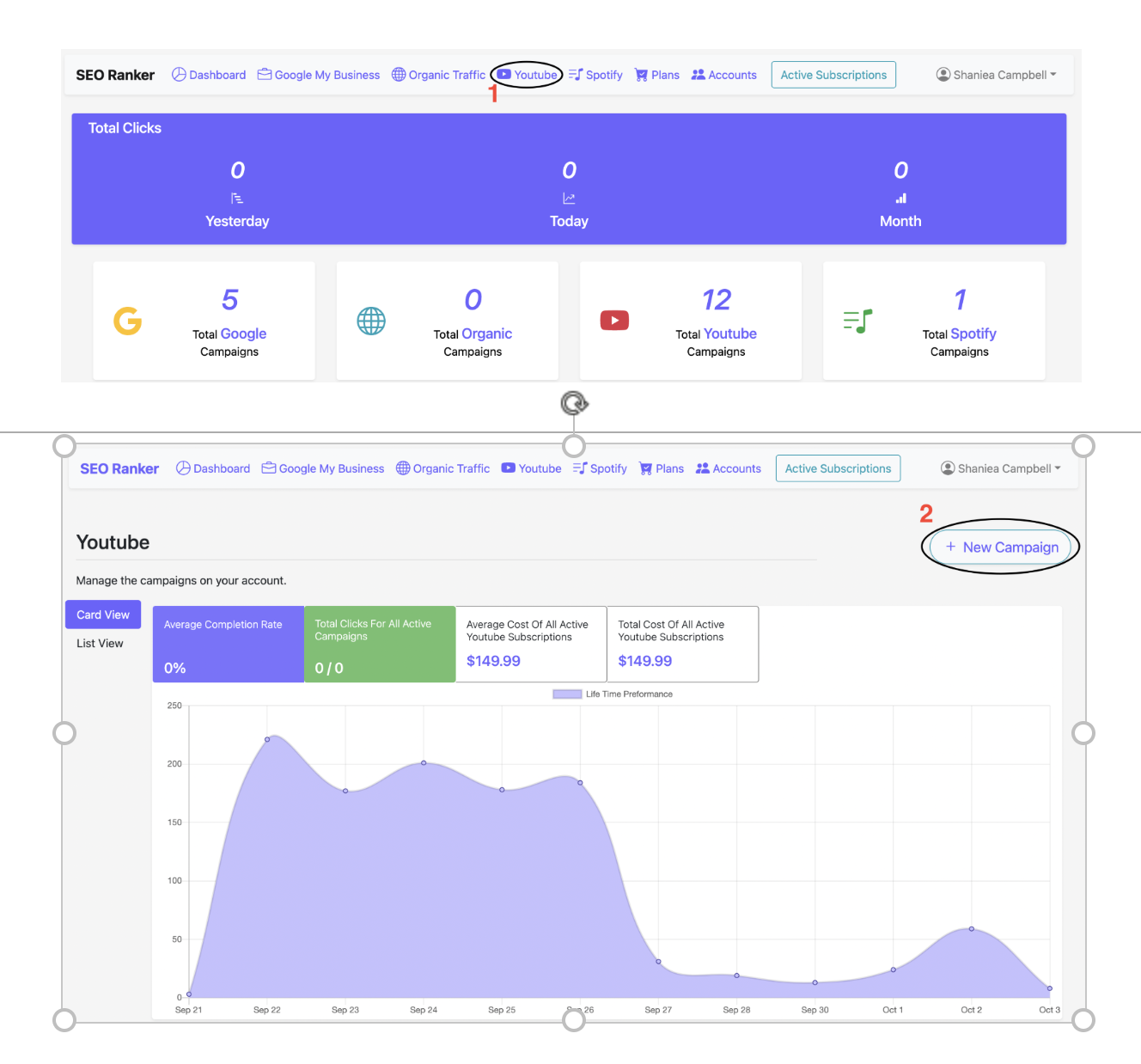The height and width of the screenshot is (1064, 1141).
Task: Click the Sep 22 peak data point
Action: (x=267, y=739)
